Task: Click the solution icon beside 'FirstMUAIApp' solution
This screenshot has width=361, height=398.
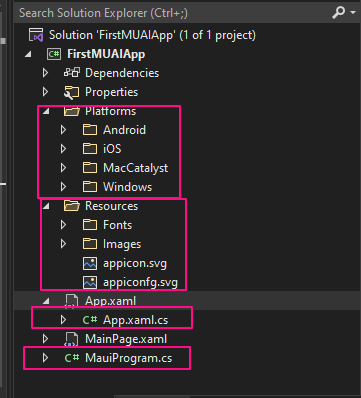Action: click(x=36, y=35)
